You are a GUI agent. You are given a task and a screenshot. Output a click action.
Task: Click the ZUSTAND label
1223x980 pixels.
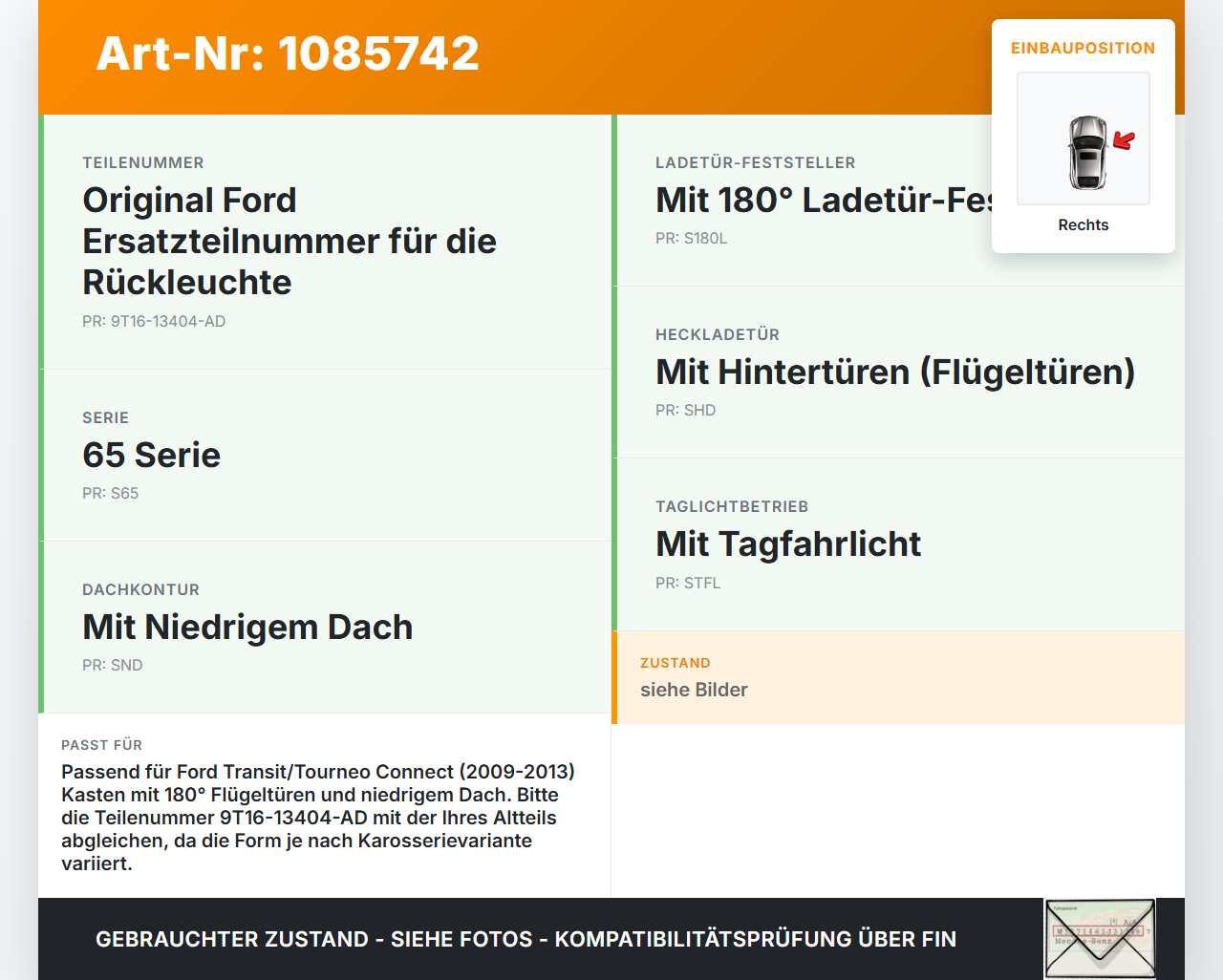click(x=676, y=663)
